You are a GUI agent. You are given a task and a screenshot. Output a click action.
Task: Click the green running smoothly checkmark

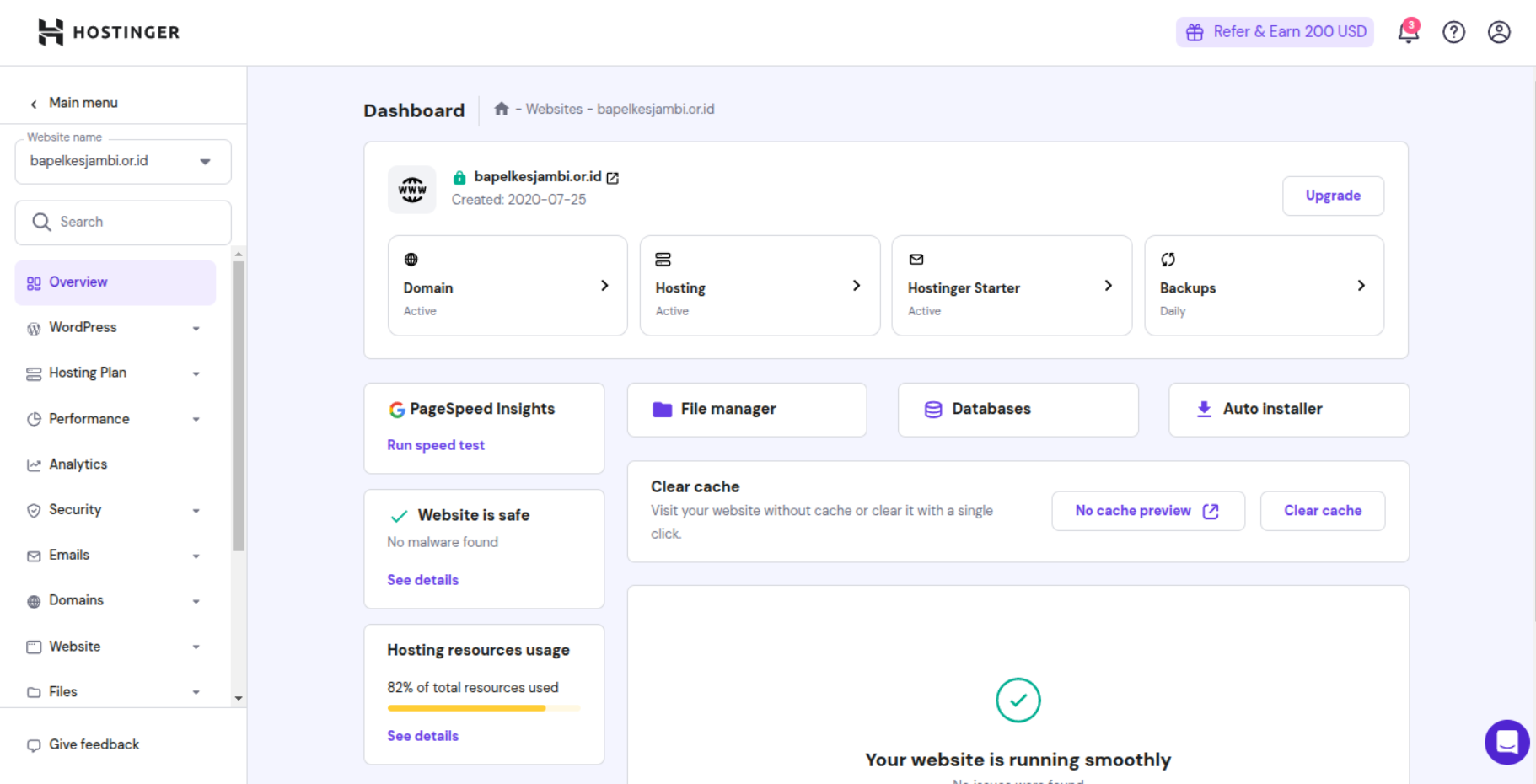pos(1018,700)
